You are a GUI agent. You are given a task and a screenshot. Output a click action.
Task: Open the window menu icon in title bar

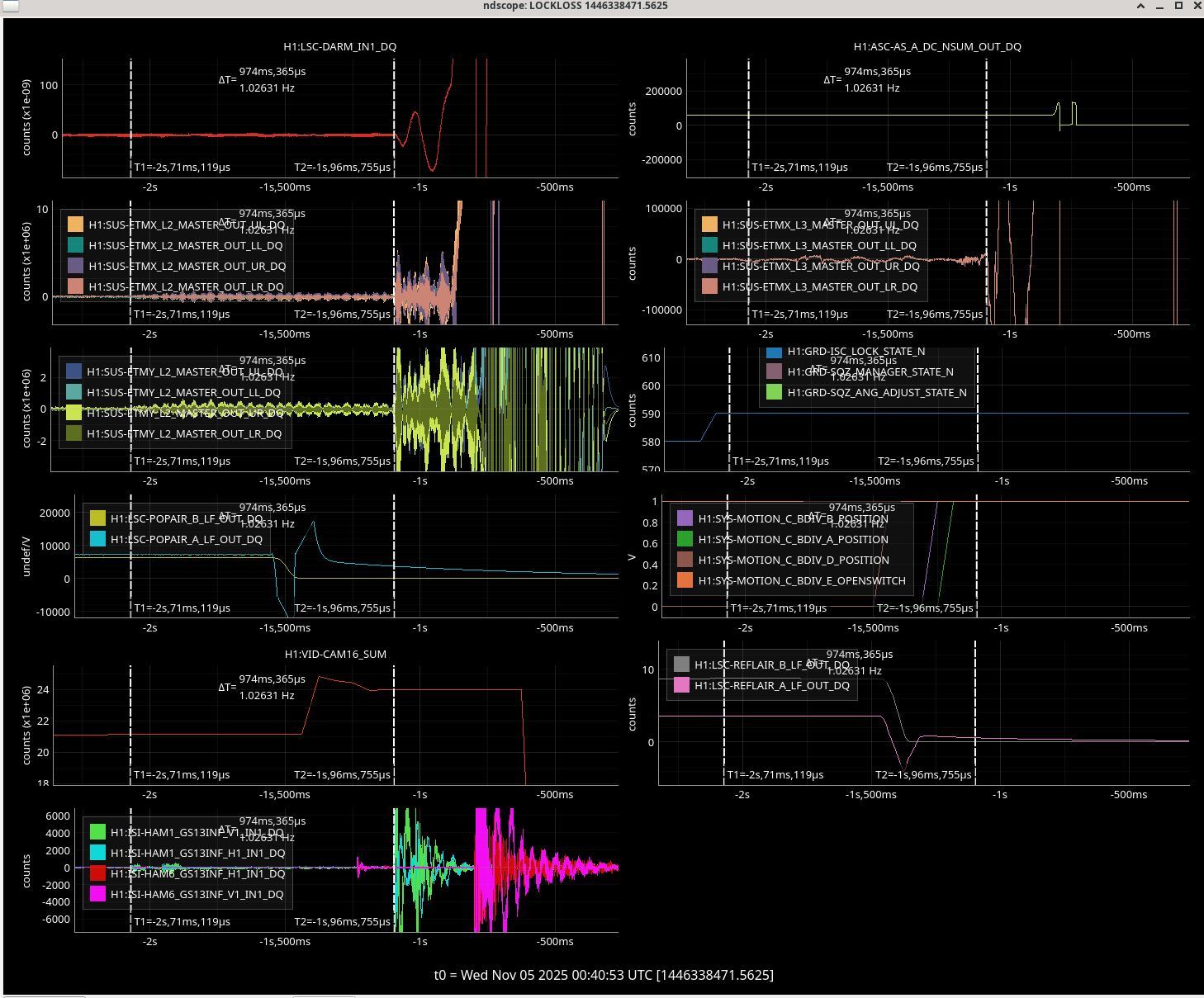pyautogui.click(x=10, y=6)
